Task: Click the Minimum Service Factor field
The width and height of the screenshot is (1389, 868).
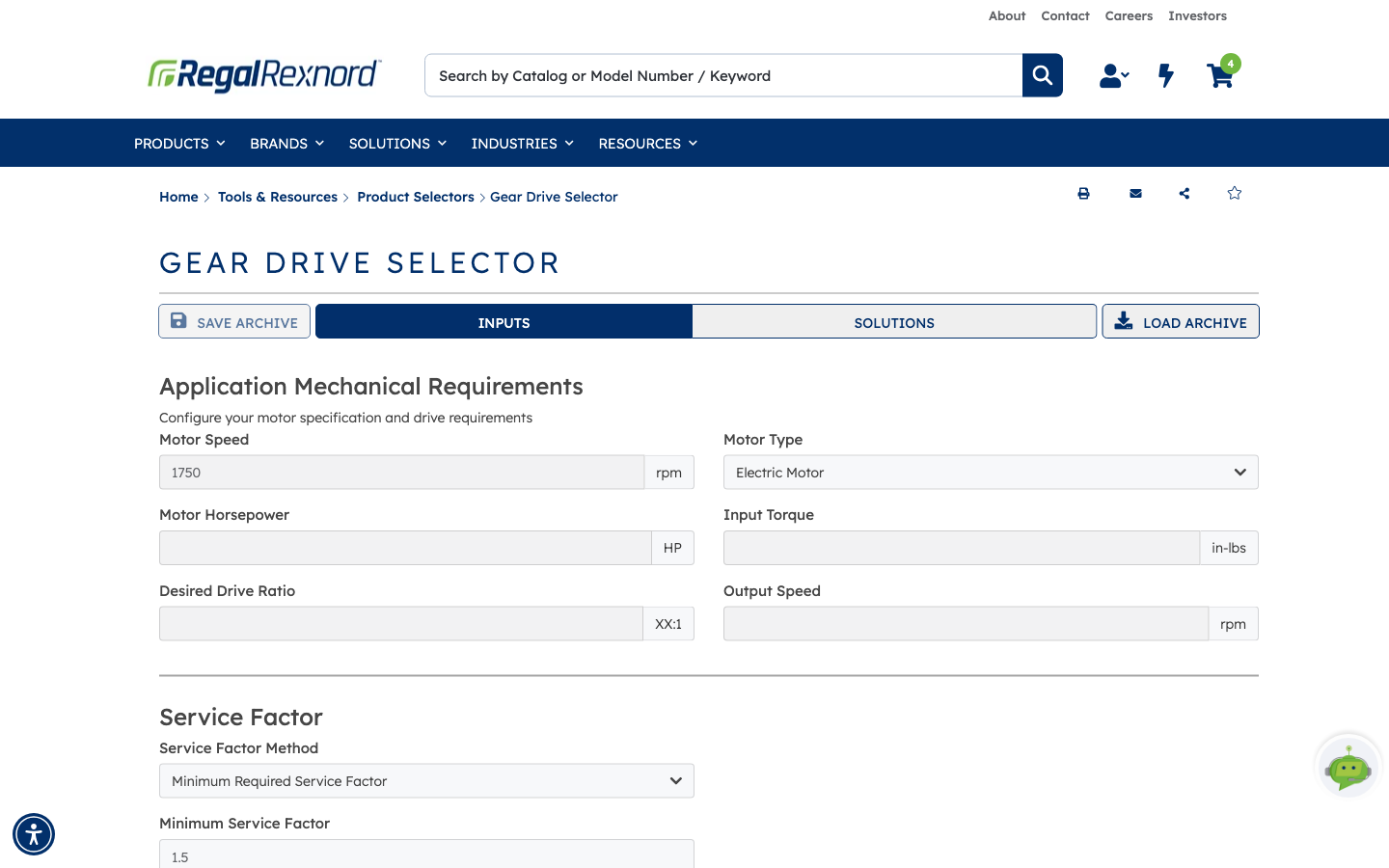Action: [426, 854]
